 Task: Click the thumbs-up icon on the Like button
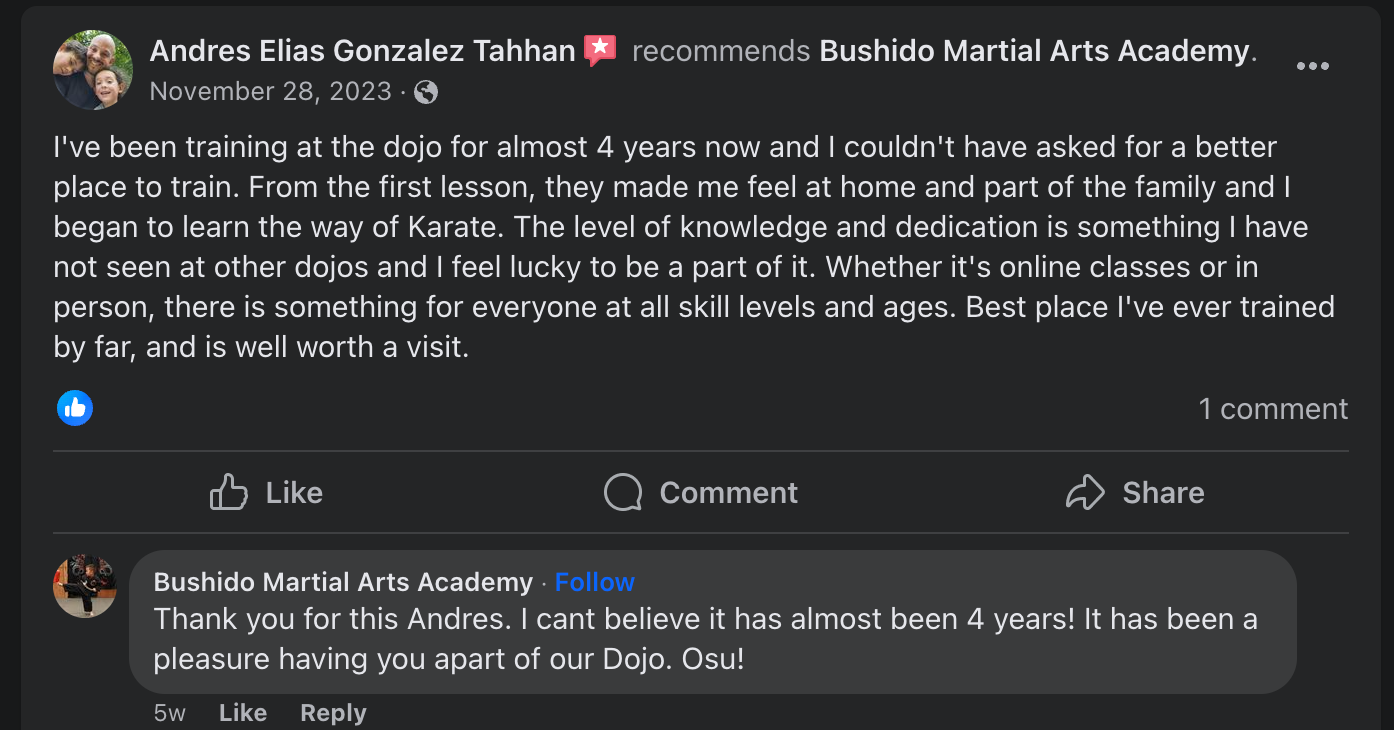229,492
